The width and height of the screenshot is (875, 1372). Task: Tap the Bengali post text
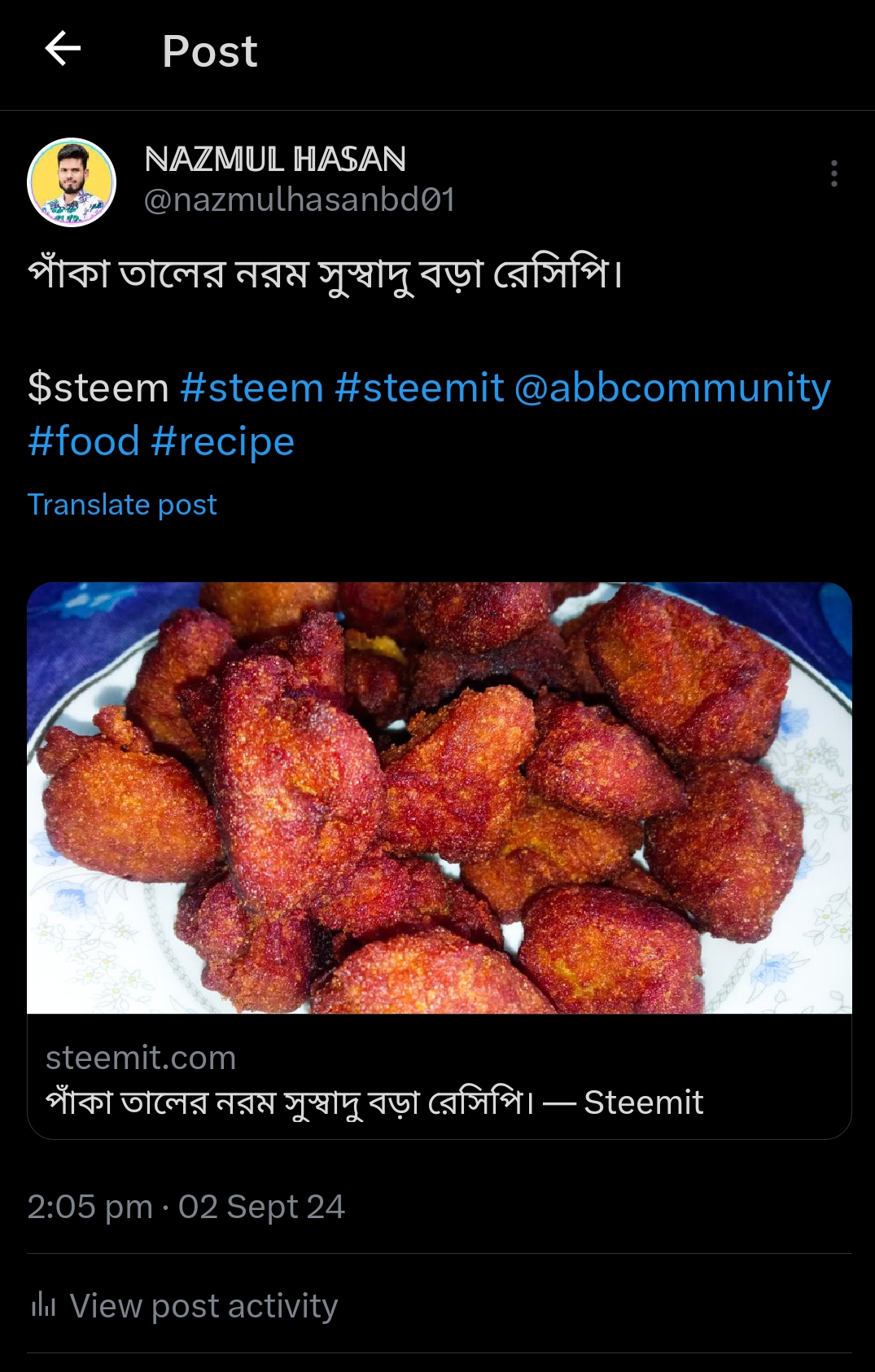[326, 274]
